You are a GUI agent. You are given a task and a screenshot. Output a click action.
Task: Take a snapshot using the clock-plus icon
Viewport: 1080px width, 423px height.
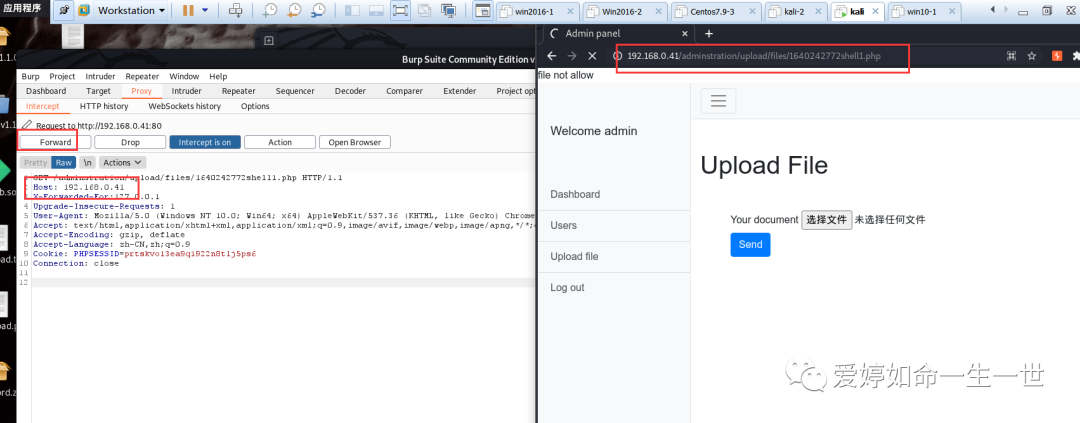[x=270, y=10]
